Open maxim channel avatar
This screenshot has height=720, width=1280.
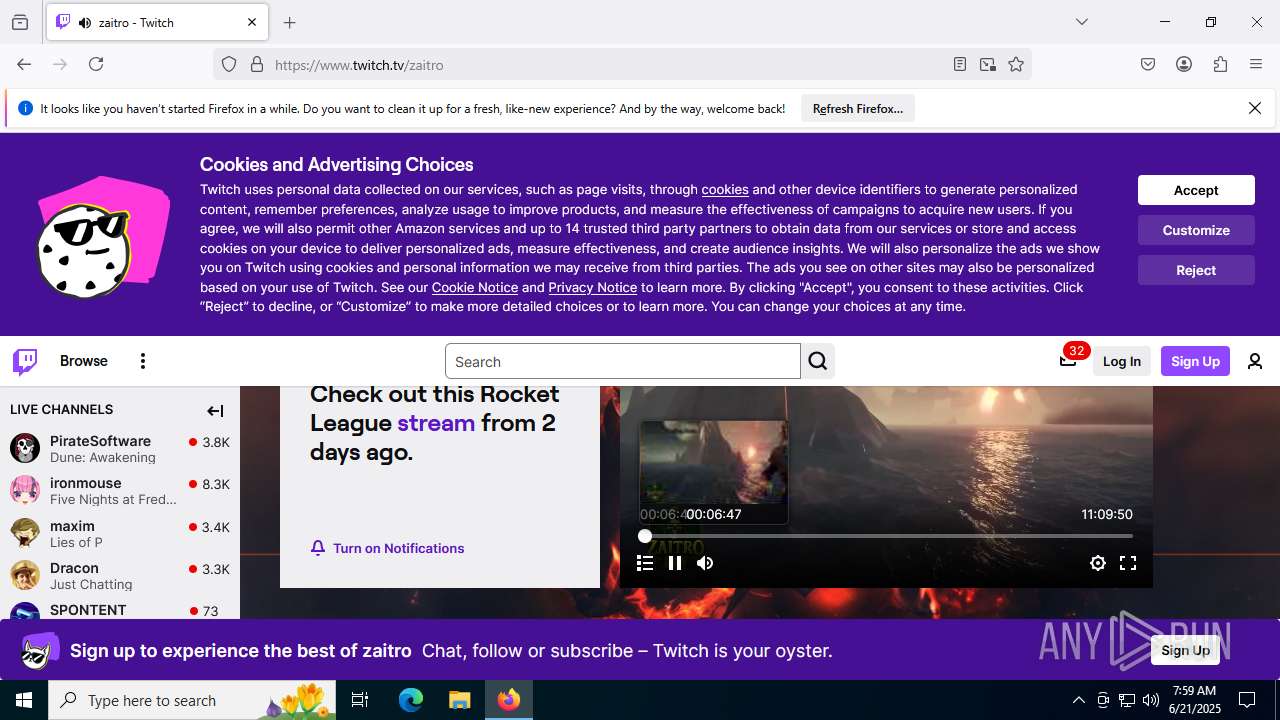pos(25,533)
